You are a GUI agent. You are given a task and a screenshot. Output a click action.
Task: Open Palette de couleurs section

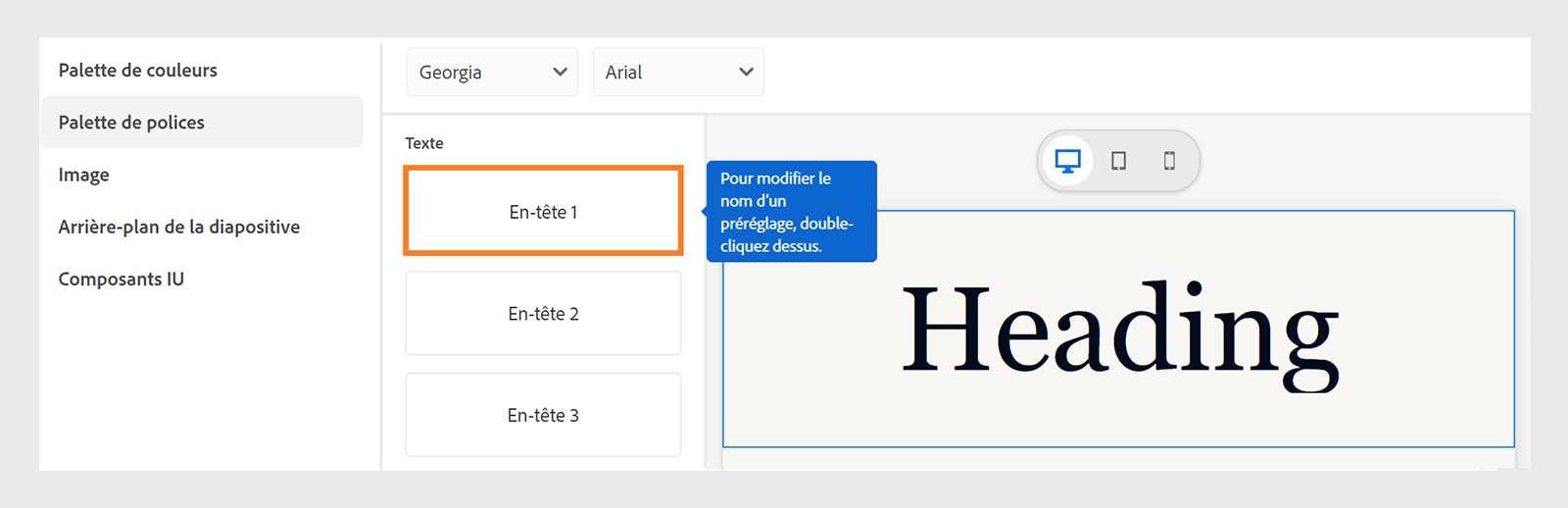tap(138, 70)
